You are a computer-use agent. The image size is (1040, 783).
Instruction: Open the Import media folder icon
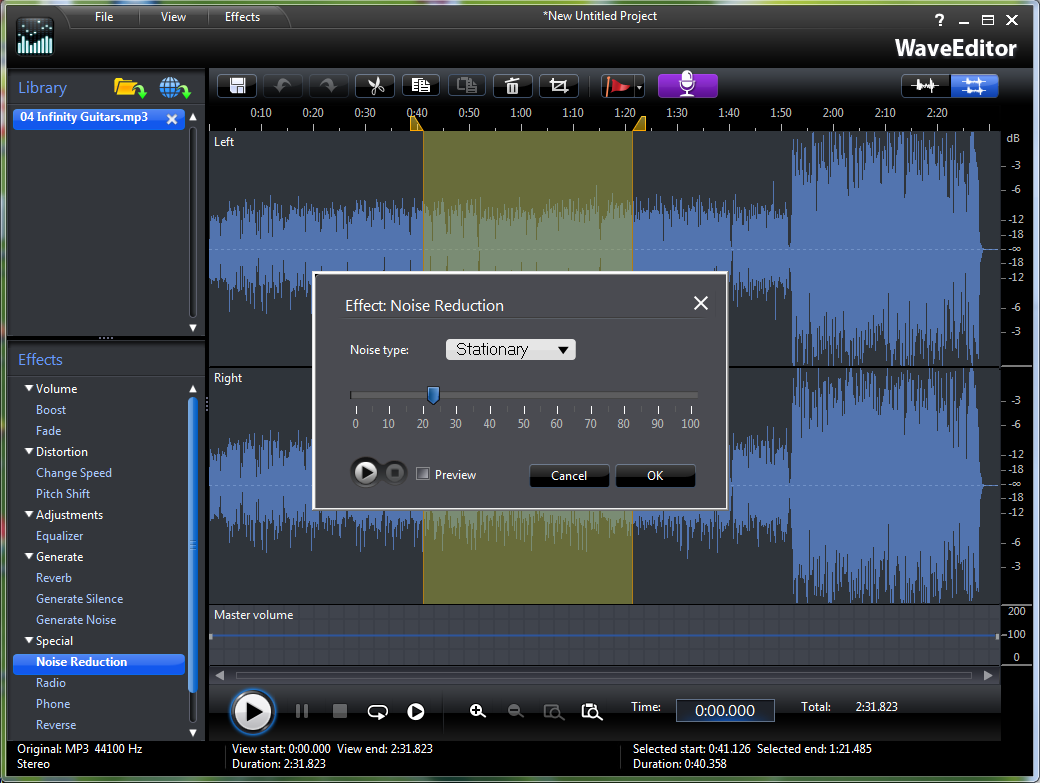pyautogui.click(x=129, y=88)
